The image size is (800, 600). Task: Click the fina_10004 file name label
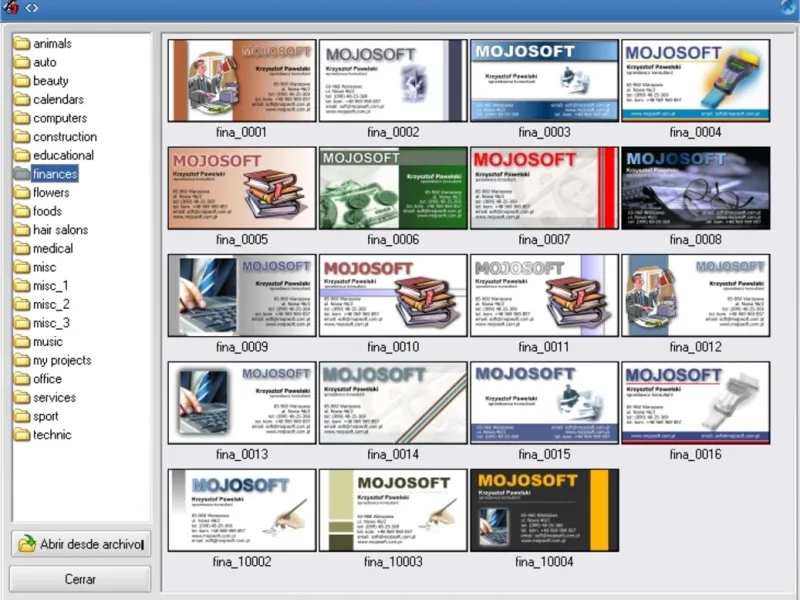(544, 562)
